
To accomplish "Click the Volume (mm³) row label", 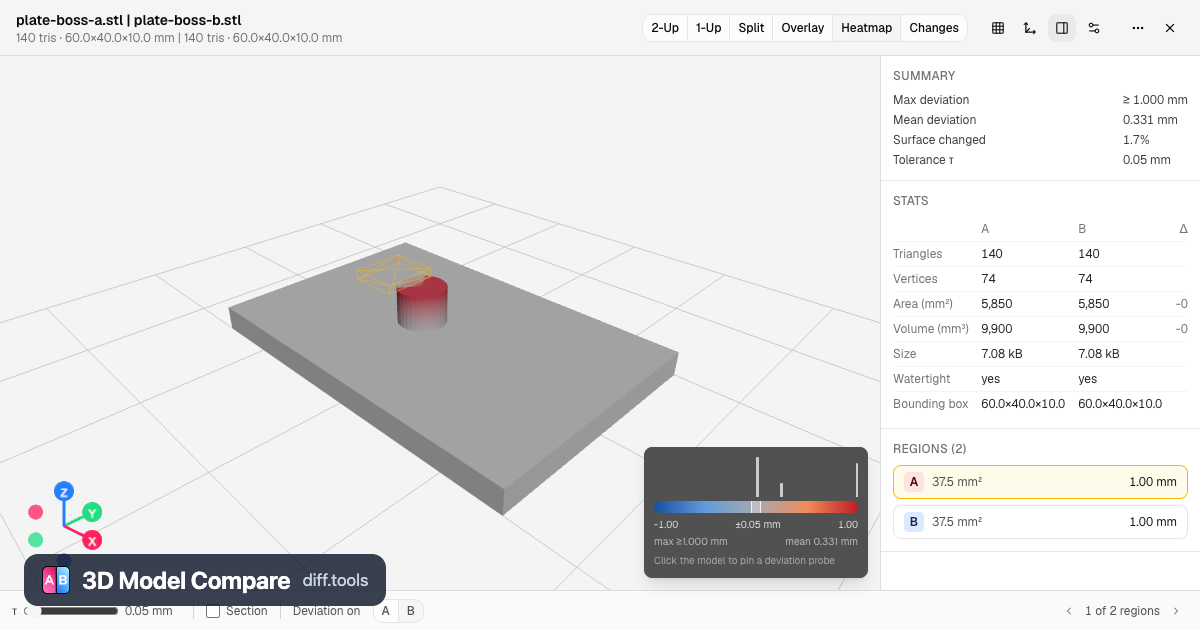I will point(931,329).
